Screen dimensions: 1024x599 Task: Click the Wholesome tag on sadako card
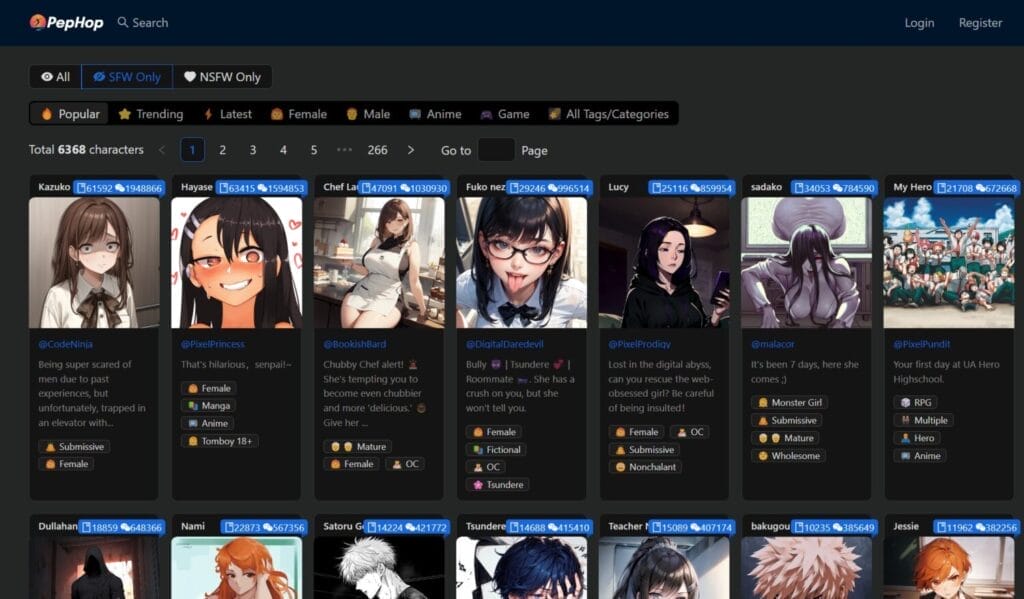coord(788,456)
